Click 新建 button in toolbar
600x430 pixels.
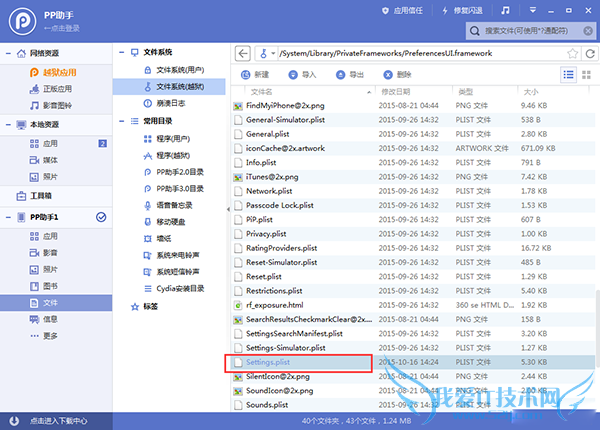255,75
